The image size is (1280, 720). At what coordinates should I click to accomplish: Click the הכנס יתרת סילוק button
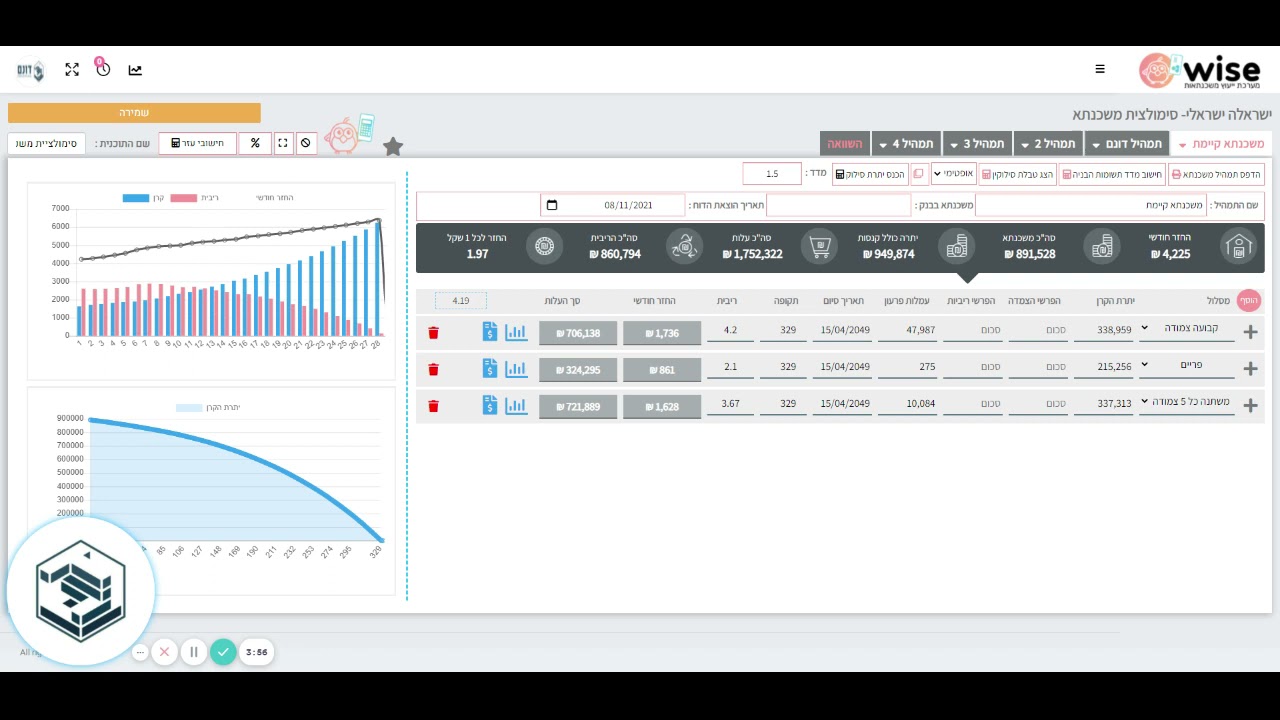(870, 174)
